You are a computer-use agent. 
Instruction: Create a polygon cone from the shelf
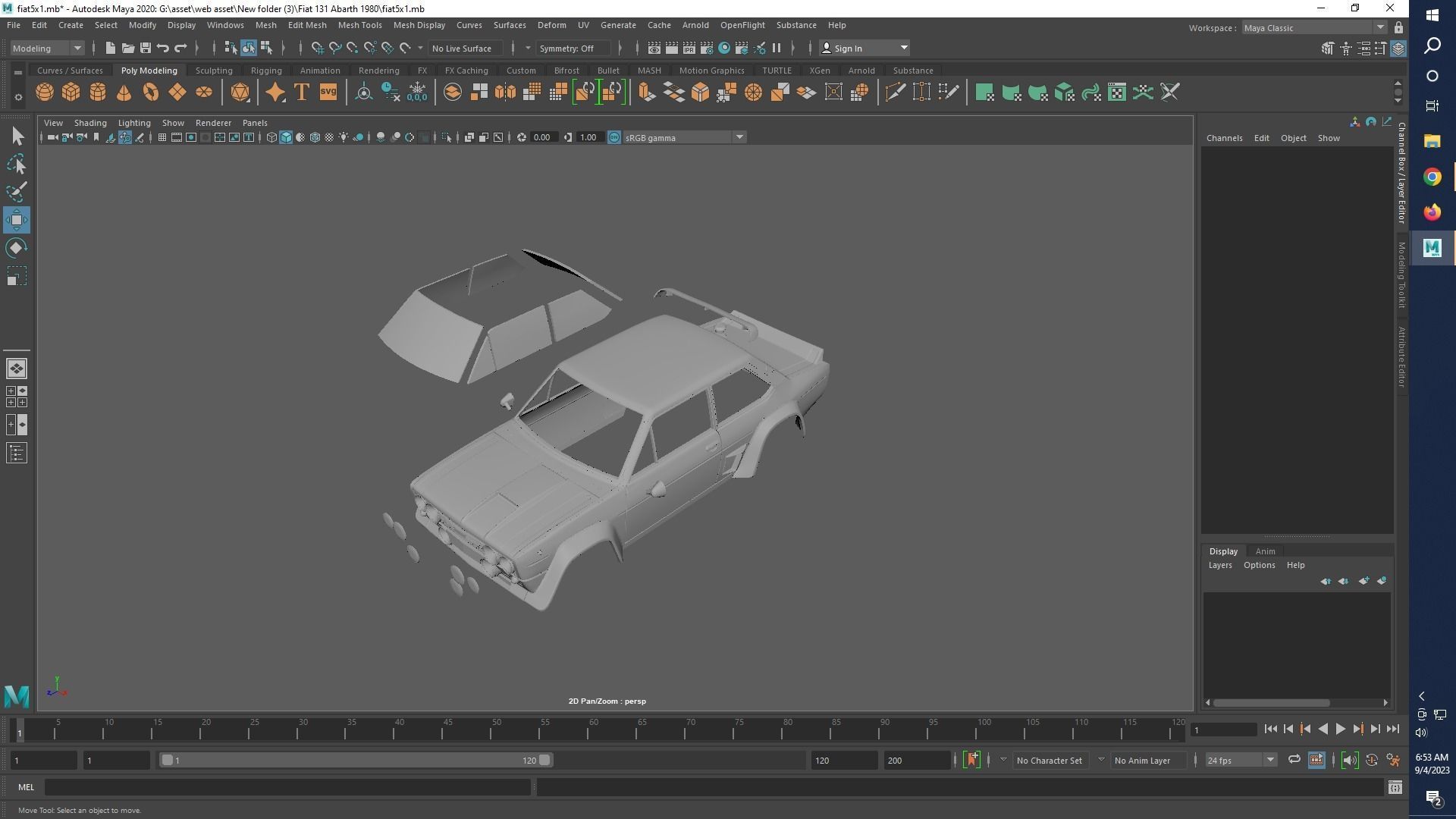pyautogui.click(x=124, y=93)
